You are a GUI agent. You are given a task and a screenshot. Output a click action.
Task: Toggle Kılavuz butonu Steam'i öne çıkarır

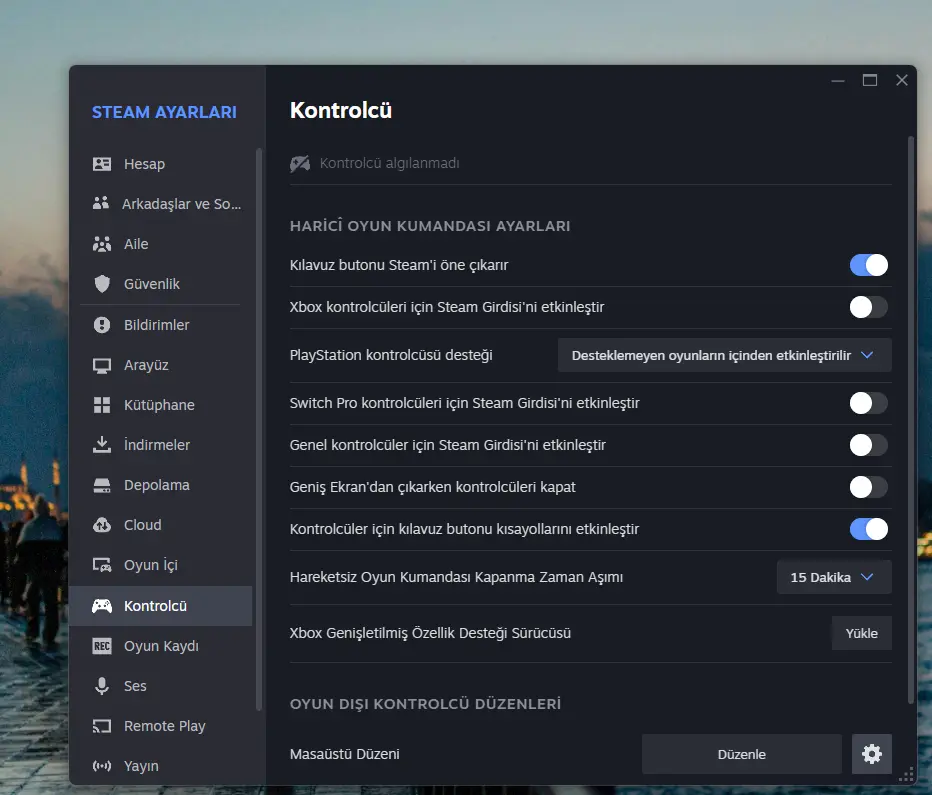click(x=868, y=265)
